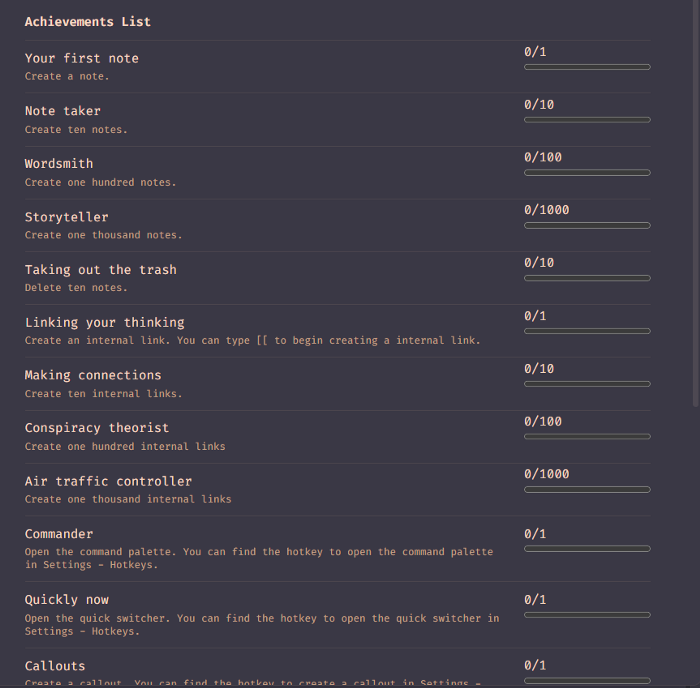Click the Wordsmith achievement title

coord(59,164)
